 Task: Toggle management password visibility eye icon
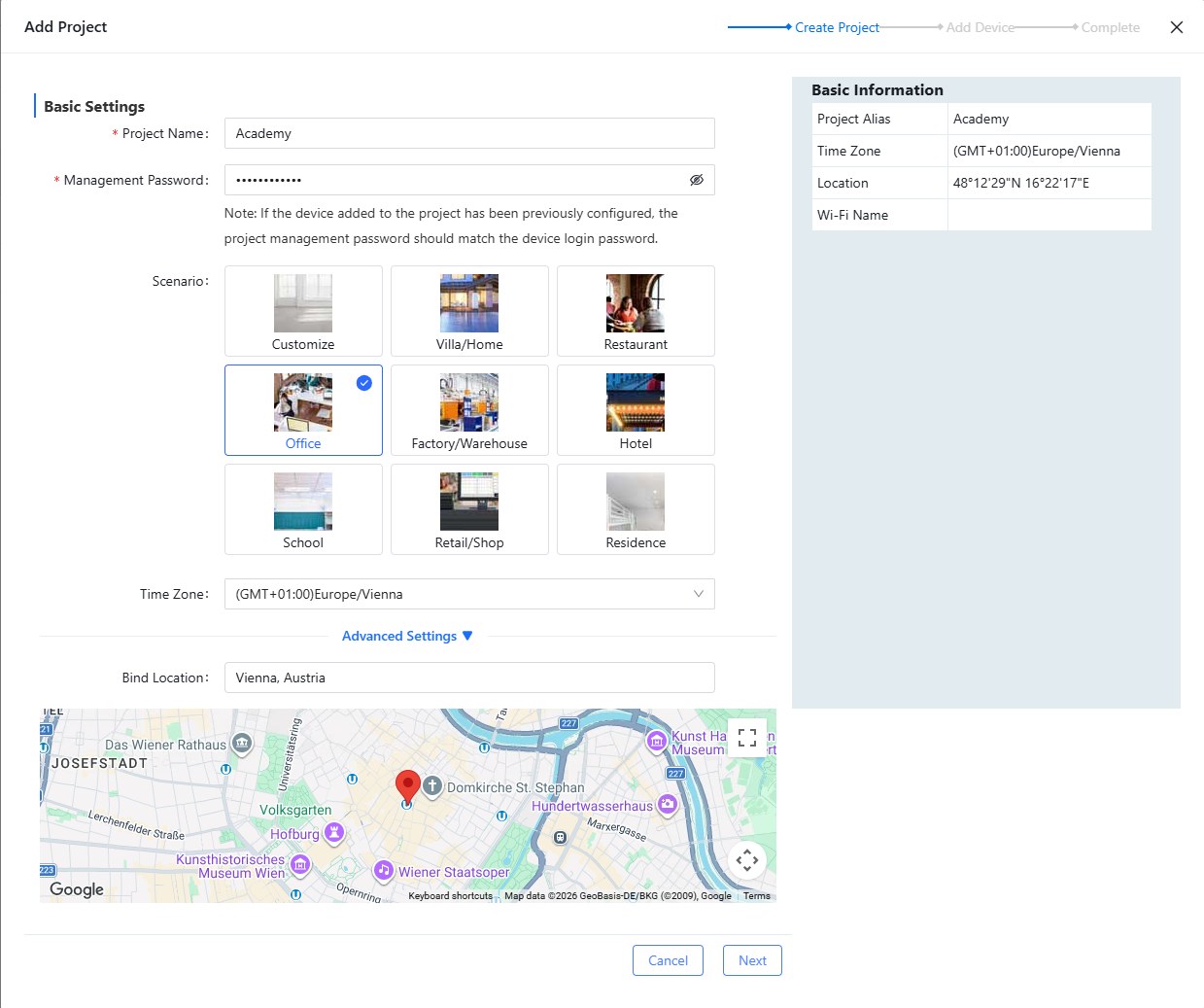[696, 180]
